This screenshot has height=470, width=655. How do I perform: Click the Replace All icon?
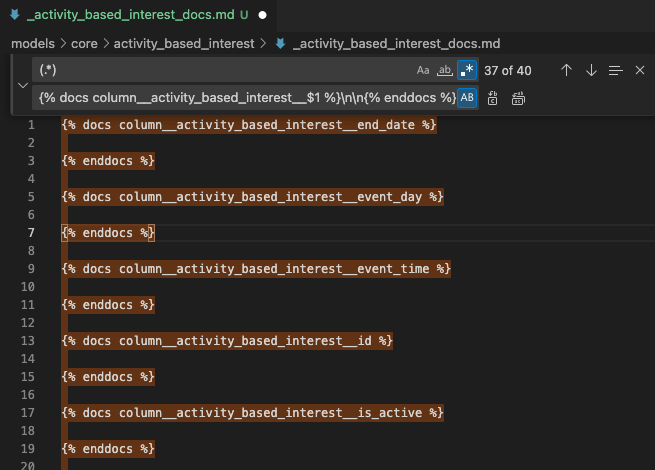click(x=518, y=98)
